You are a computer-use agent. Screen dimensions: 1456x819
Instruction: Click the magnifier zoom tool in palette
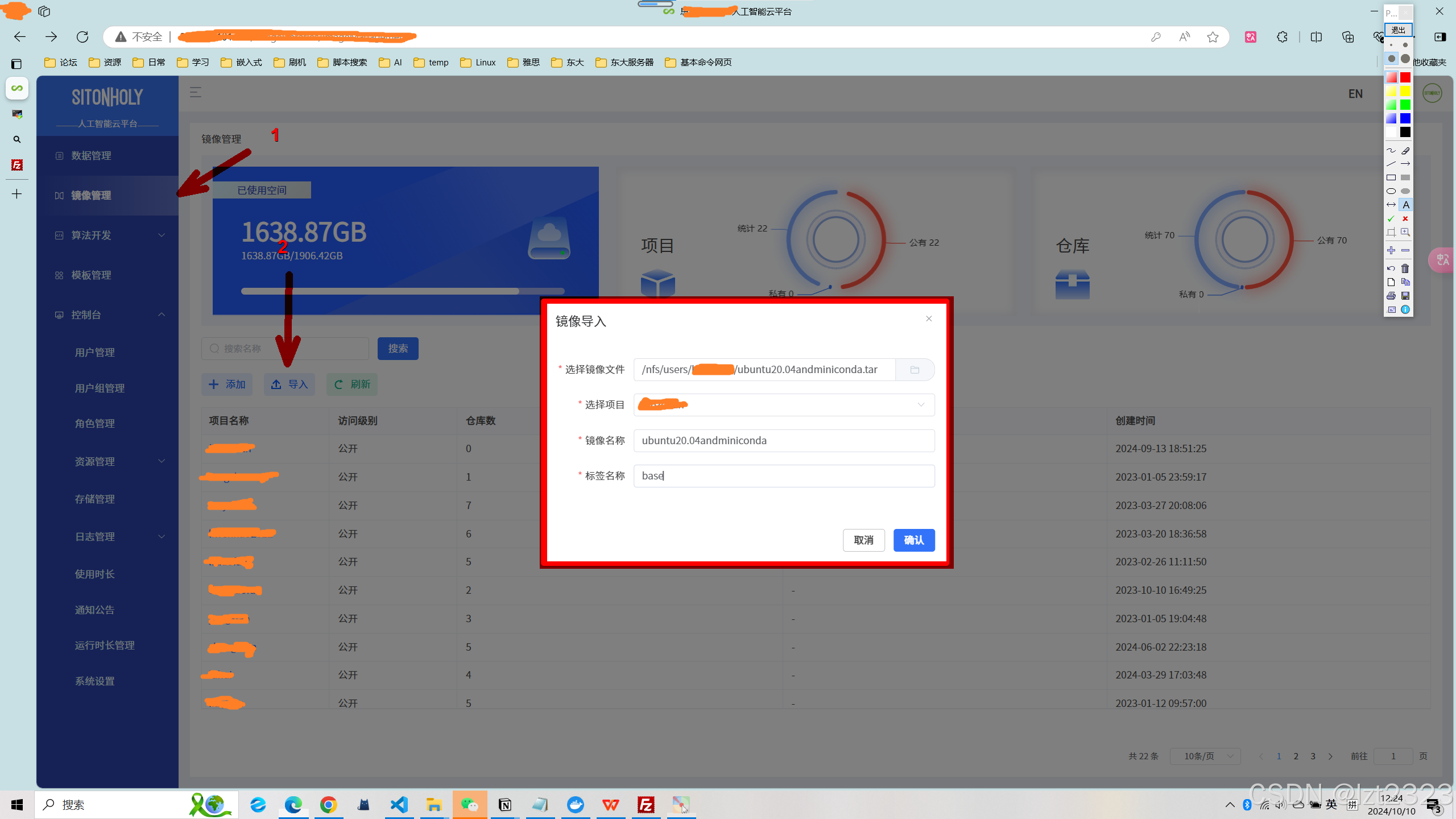point(1405,232)
